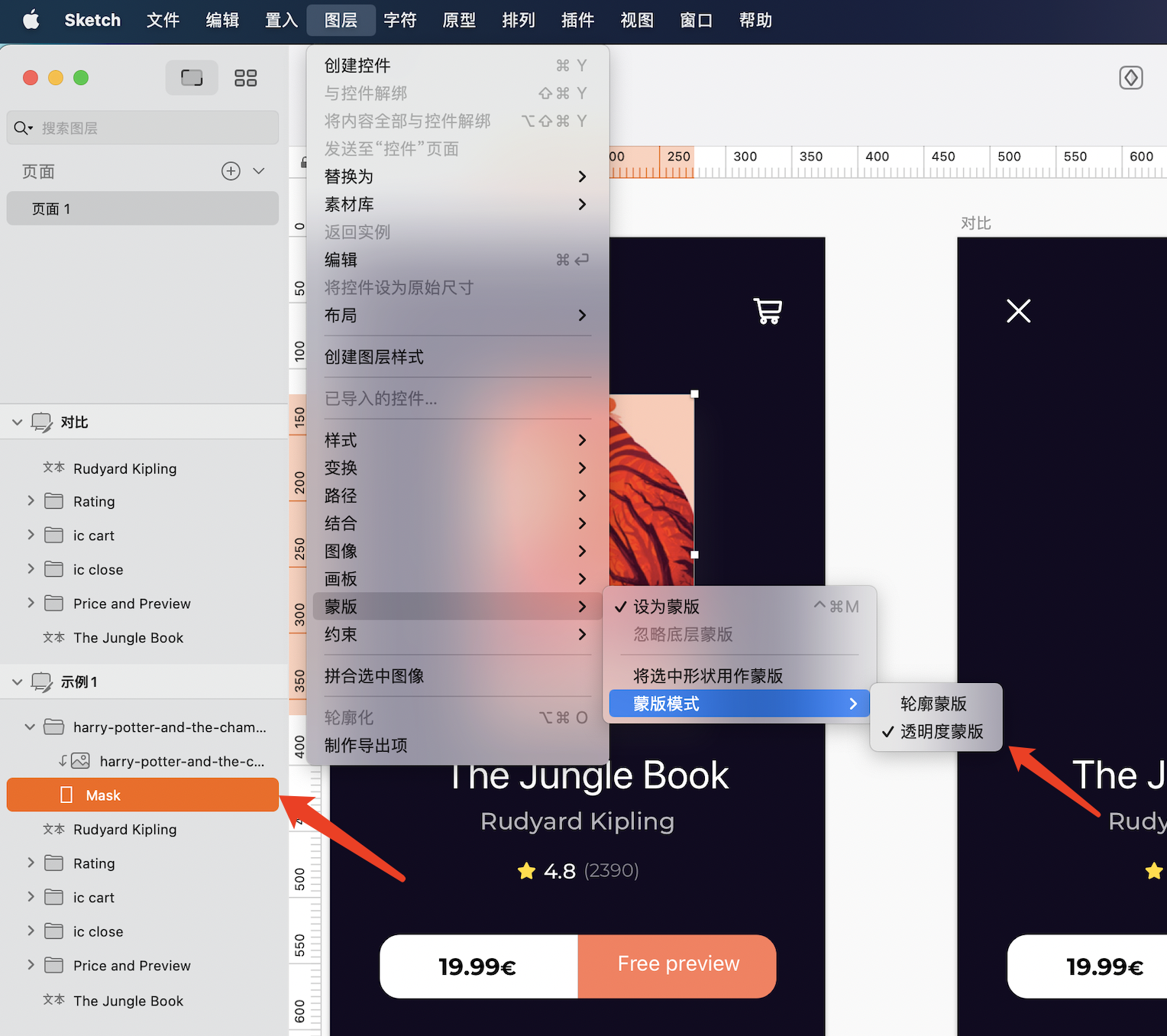Switch to the components grid view icon
This screenshot has width=1167, height=1036.
(245, 78)
